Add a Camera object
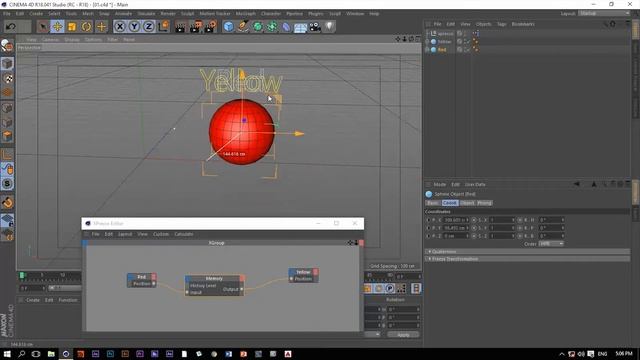Viewport: 640px width, 360px height. coord(315,27)
